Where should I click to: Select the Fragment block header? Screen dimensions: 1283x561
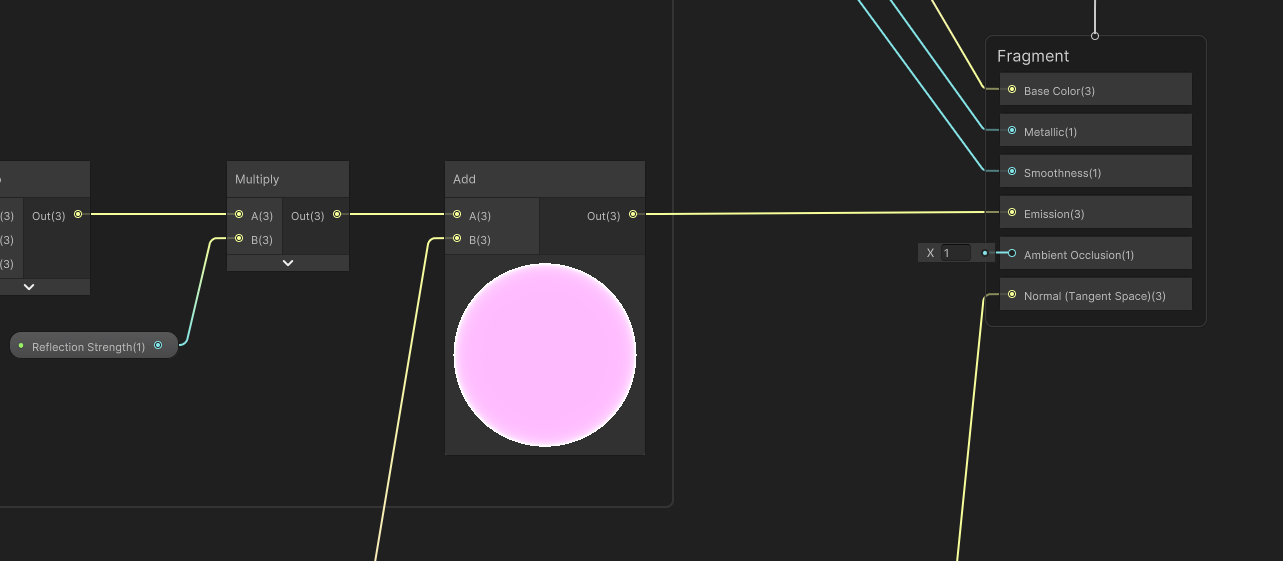click(1033, 57)
